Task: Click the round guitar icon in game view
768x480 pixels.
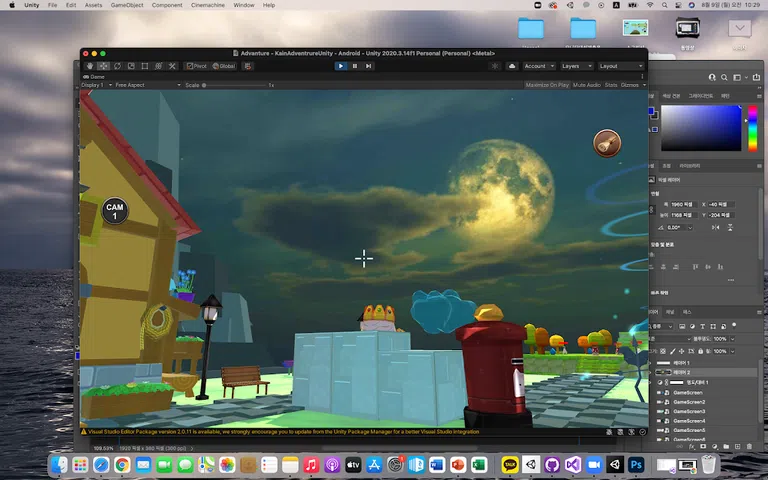Action: (x=606, y=143)
